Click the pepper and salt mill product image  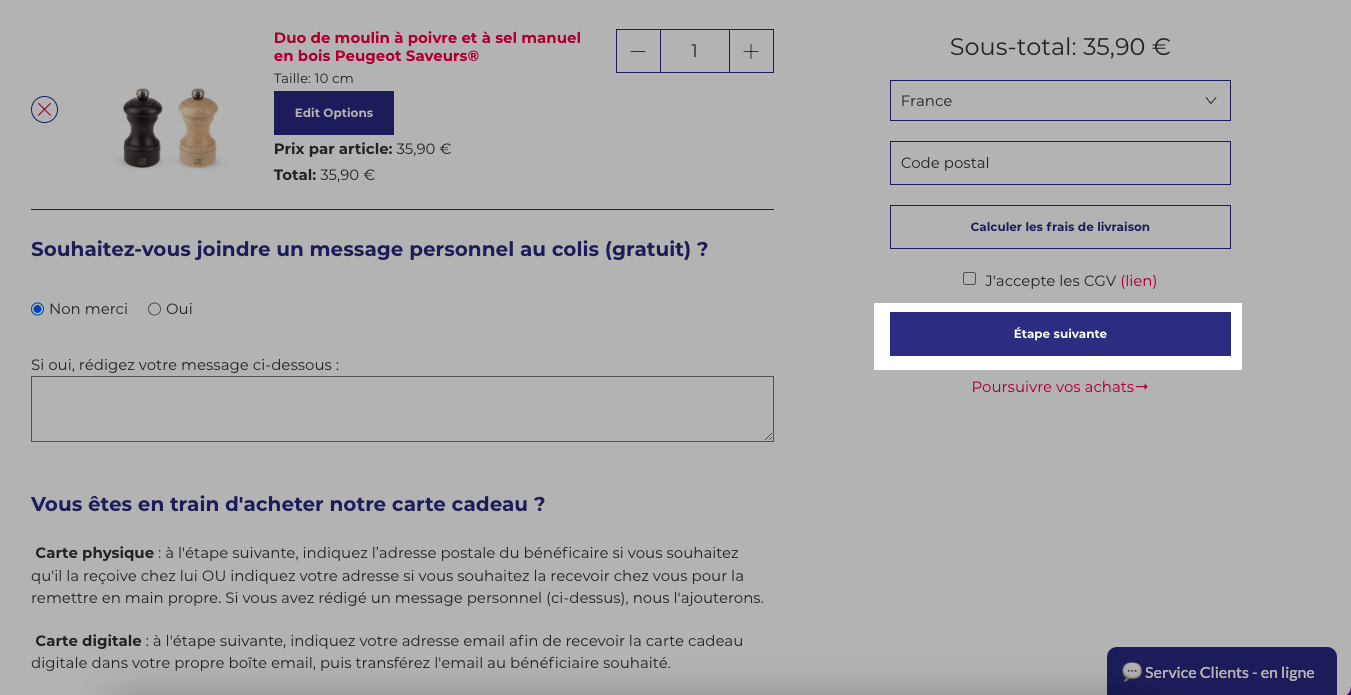[170, 128]
